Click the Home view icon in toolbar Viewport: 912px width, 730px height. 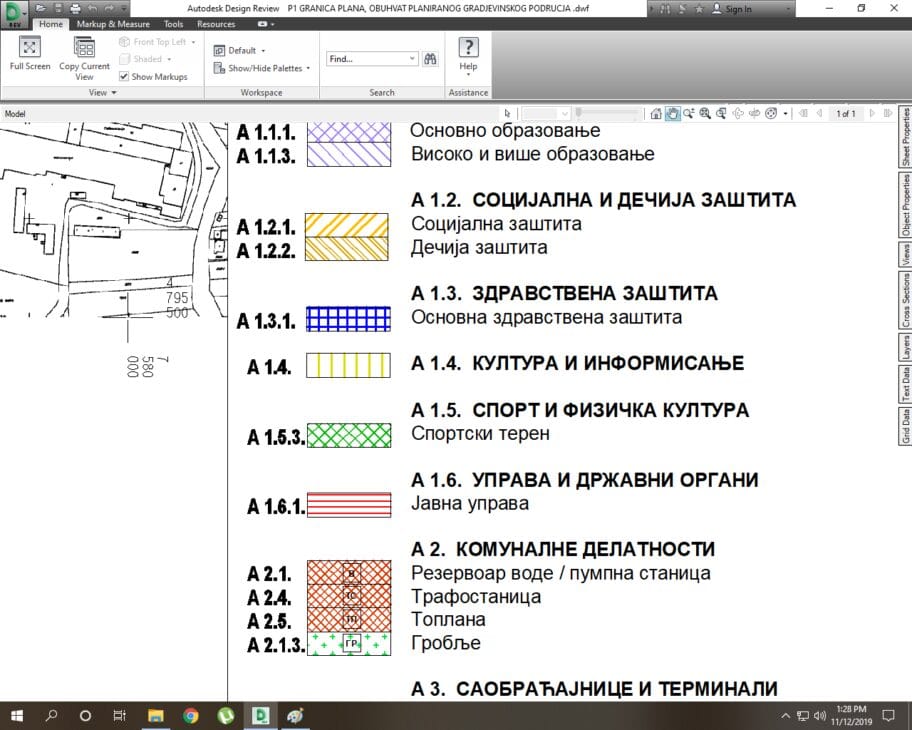click(x=656, y=114)
